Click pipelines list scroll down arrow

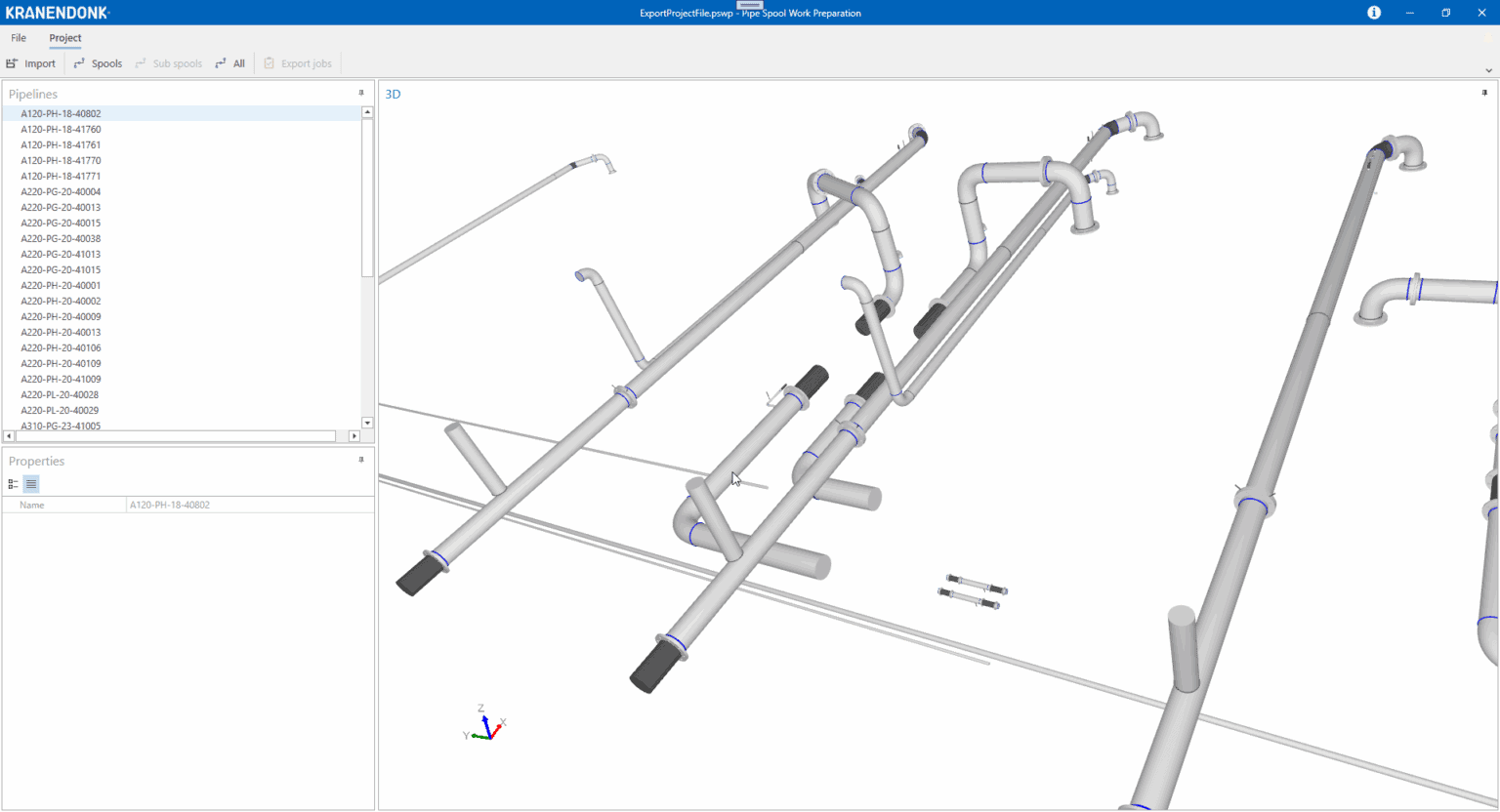point(367,423)
